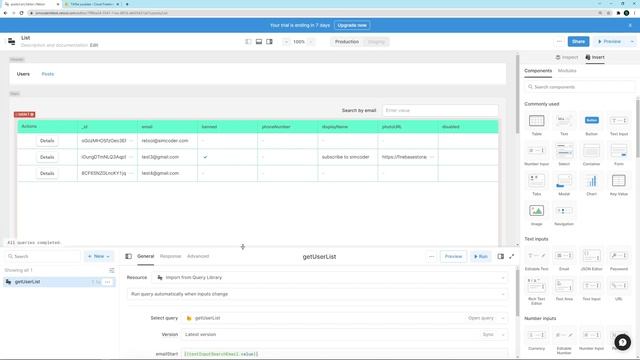Pick the Text Area component icon
This screenshot has height=360, width=640.
[564, 286]
